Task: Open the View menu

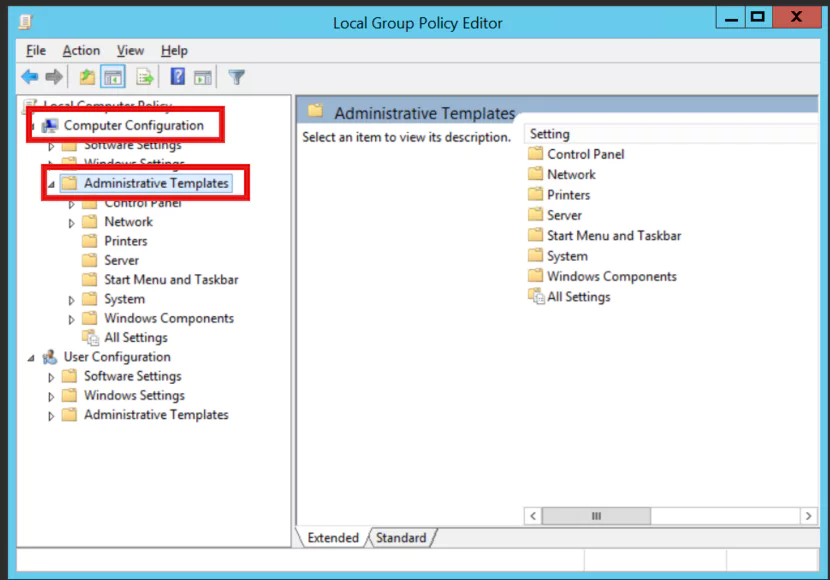Action: coord(130,51)
